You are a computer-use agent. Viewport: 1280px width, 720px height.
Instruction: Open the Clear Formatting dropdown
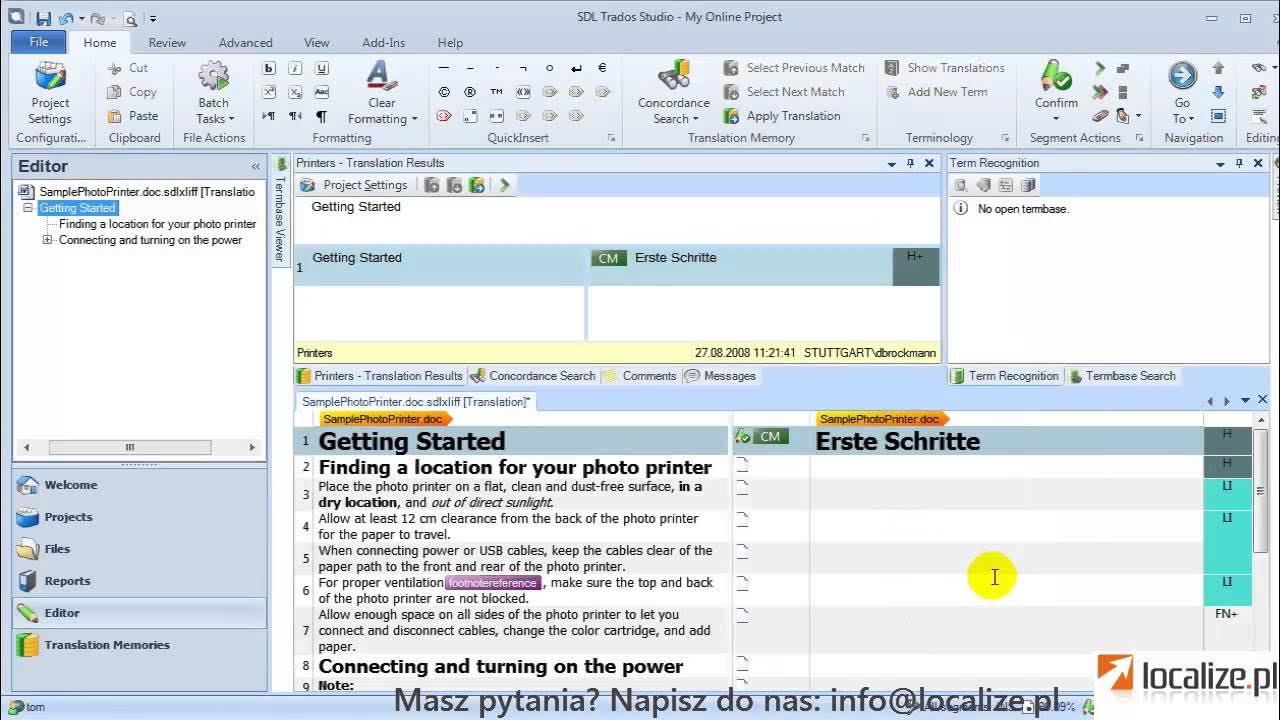pos(382,93)
